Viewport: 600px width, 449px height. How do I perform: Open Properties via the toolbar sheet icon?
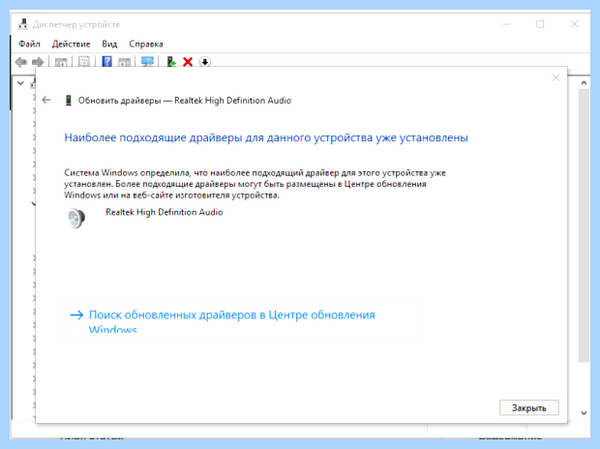coord(84,62)
